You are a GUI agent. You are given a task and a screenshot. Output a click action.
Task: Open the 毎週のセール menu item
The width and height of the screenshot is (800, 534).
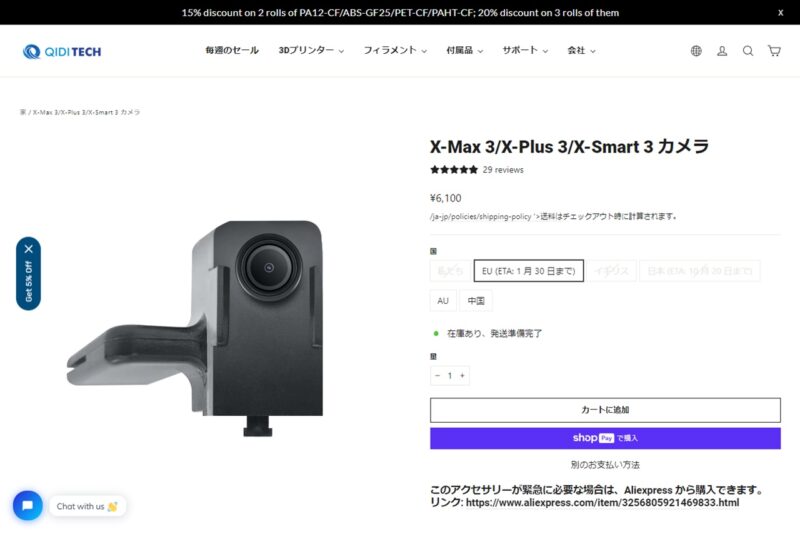pyautogui.click(x=232, y=50)
